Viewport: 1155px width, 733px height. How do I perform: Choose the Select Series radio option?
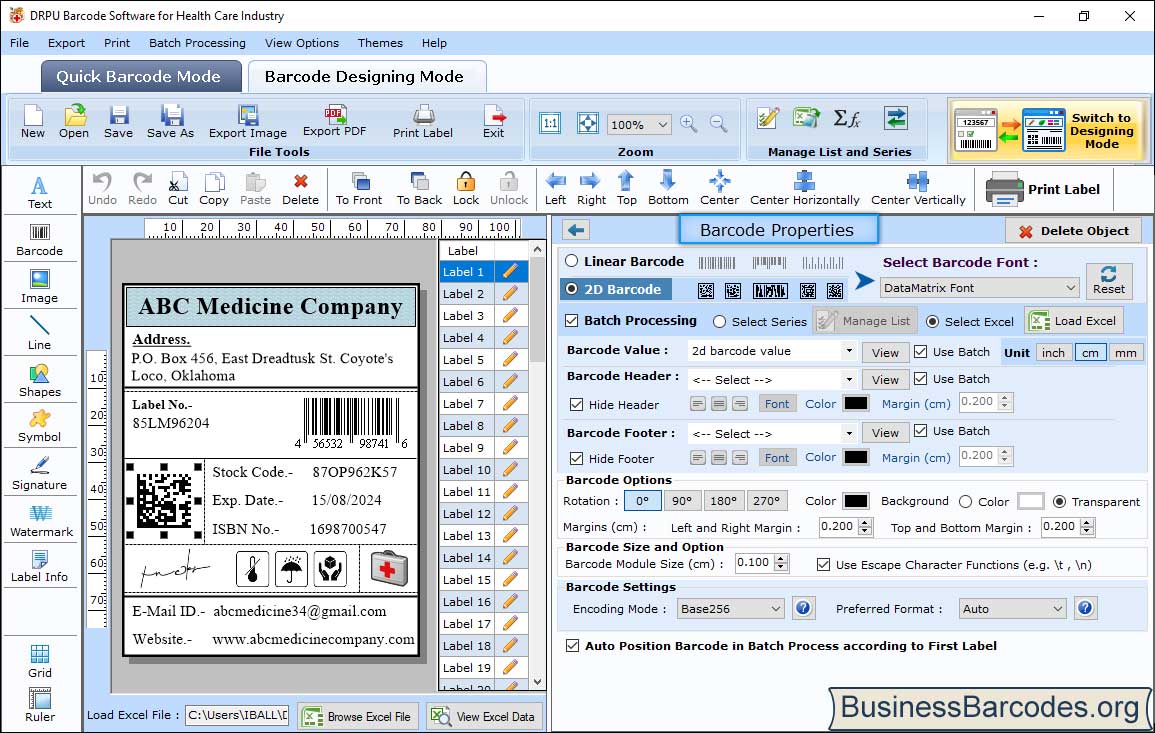(720, 322)
